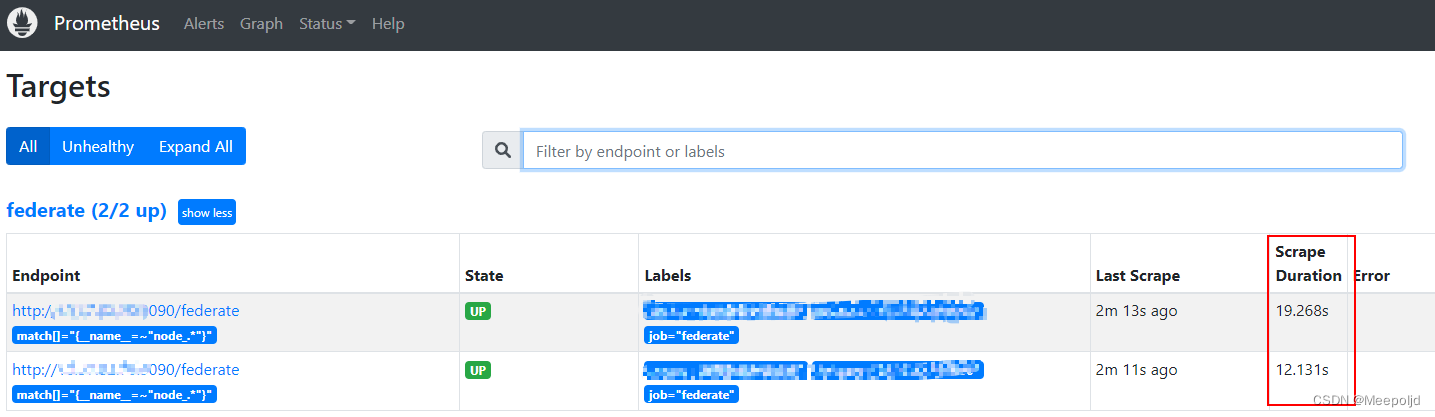Viewport: 1435px width, 417px height.
Task: Click the Scrape Duration column header
Action: 1308,264
